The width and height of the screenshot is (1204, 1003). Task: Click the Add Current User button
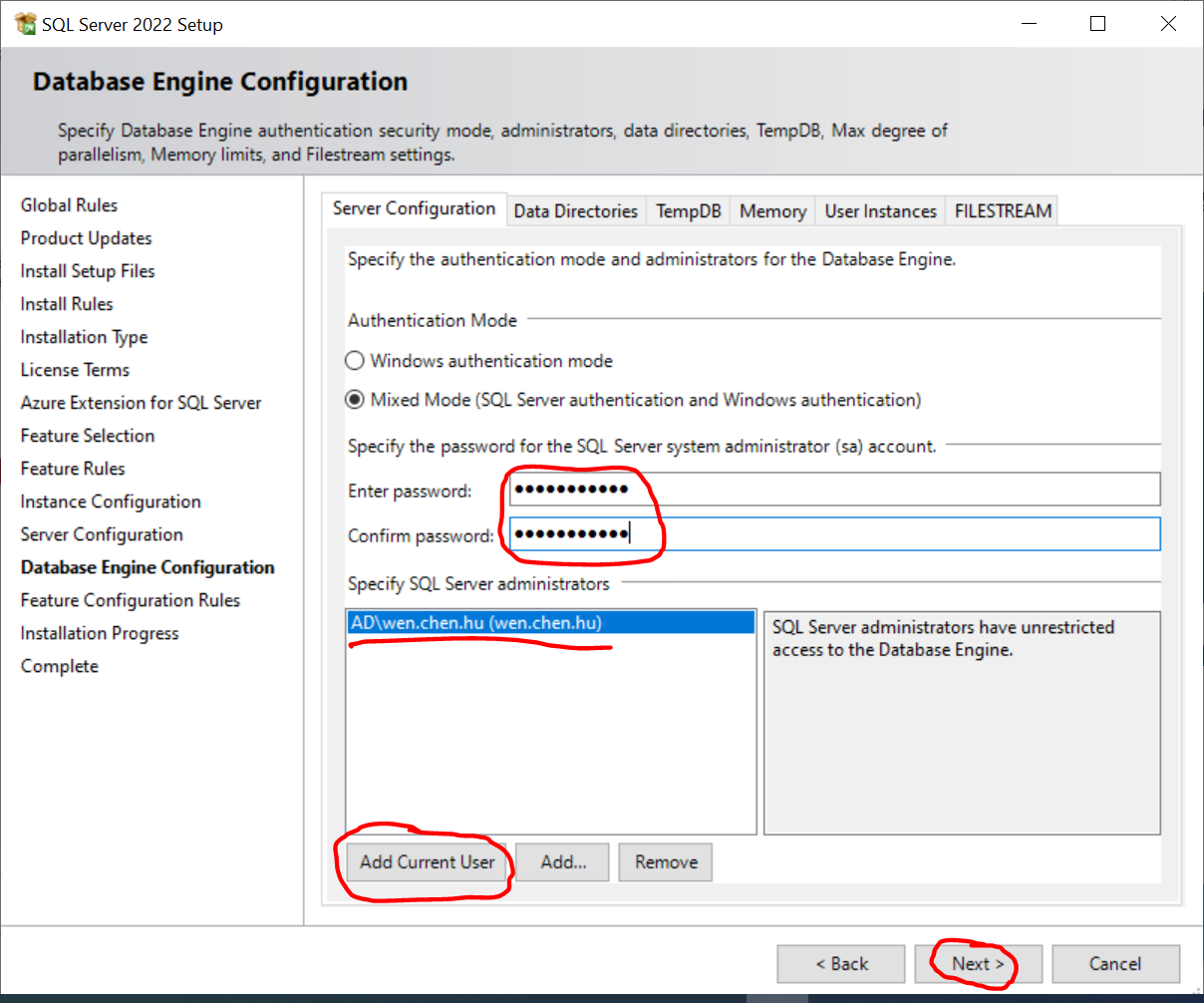(x=428, y=862)
